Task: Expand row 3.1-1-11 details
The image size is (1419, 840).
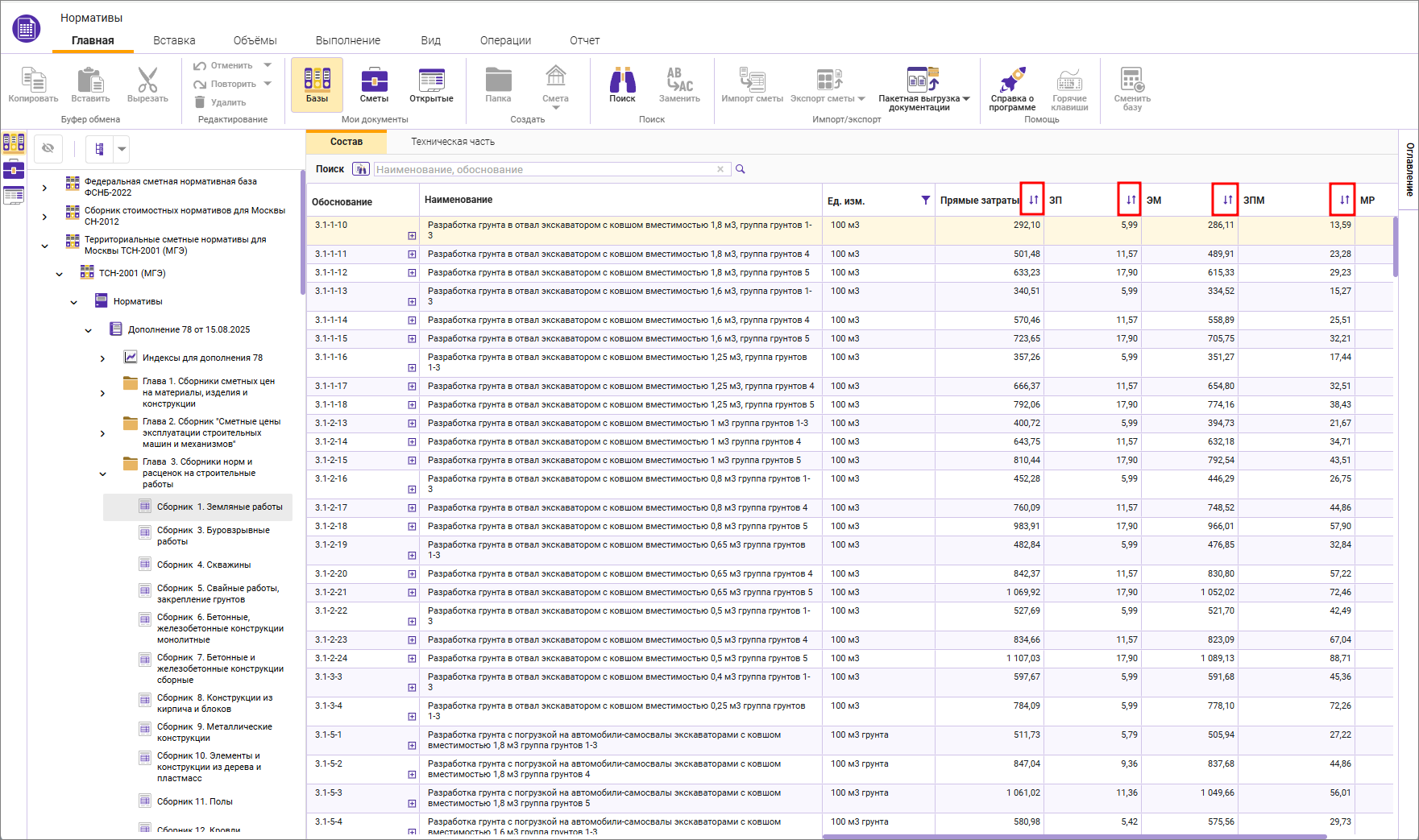Action: point(412,254)
